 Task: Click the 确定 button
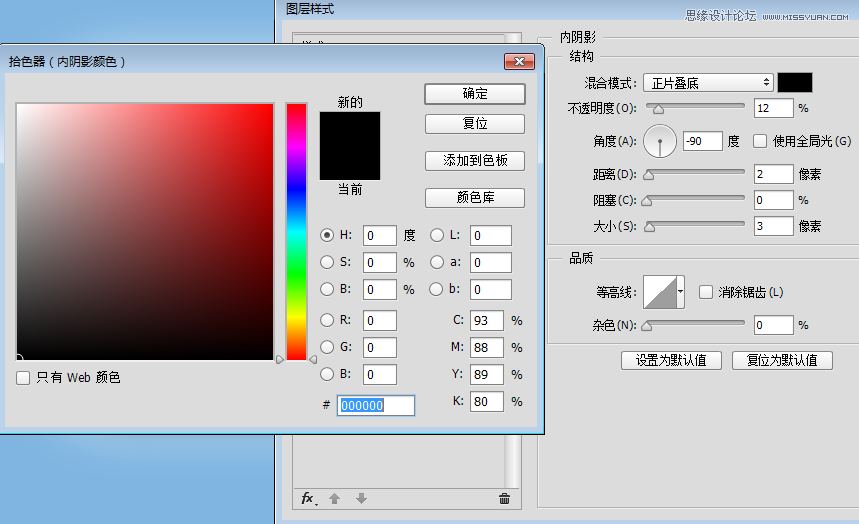click(475, 94)
